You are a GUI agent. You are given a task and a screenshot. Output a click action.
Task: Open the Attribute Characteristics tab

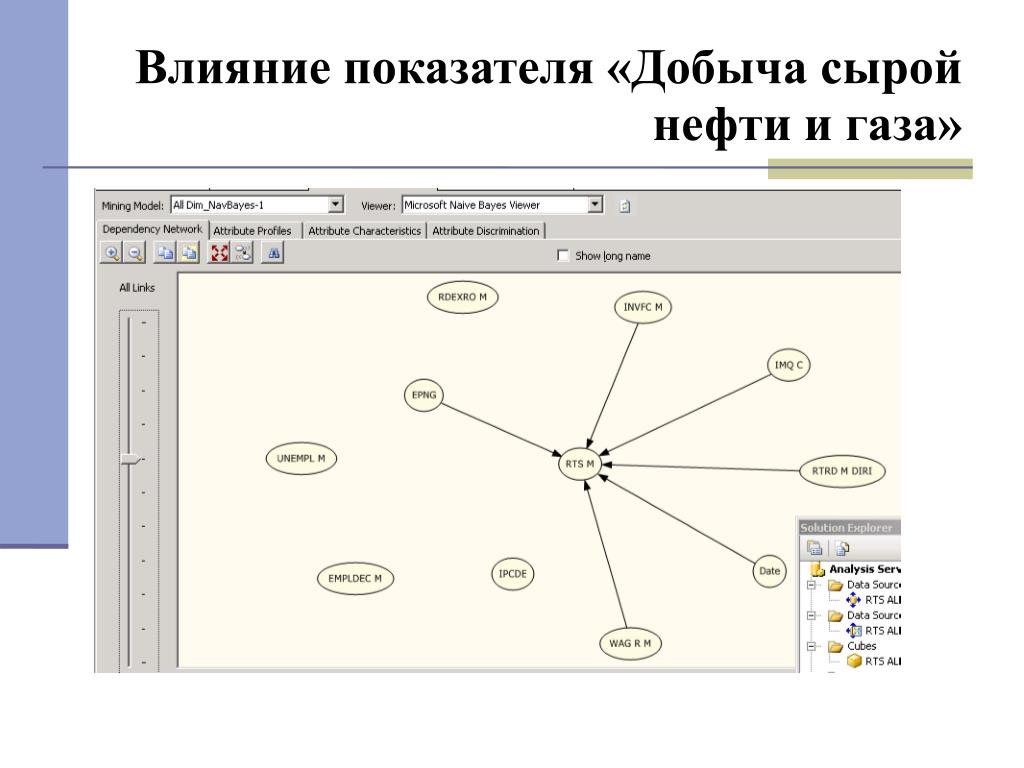[x=364, y=231]
